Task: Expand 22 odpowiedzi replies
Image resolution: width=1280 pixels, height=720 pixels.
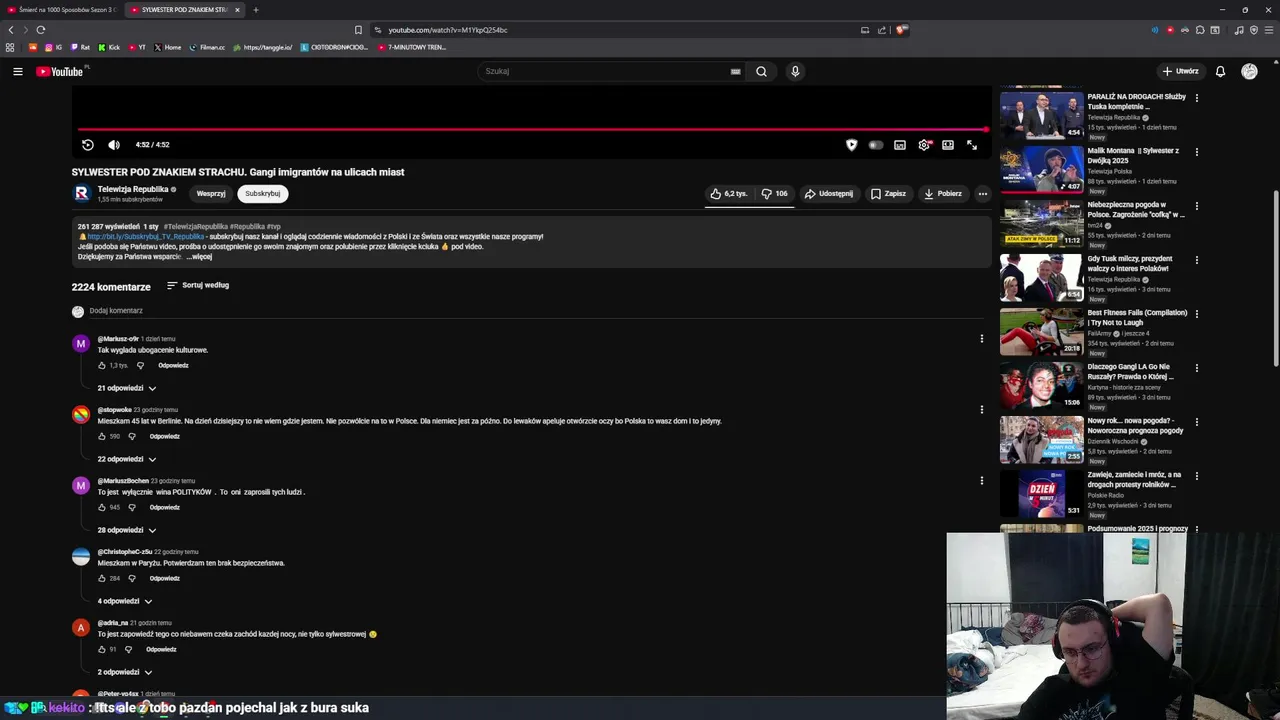Action: 126,459
